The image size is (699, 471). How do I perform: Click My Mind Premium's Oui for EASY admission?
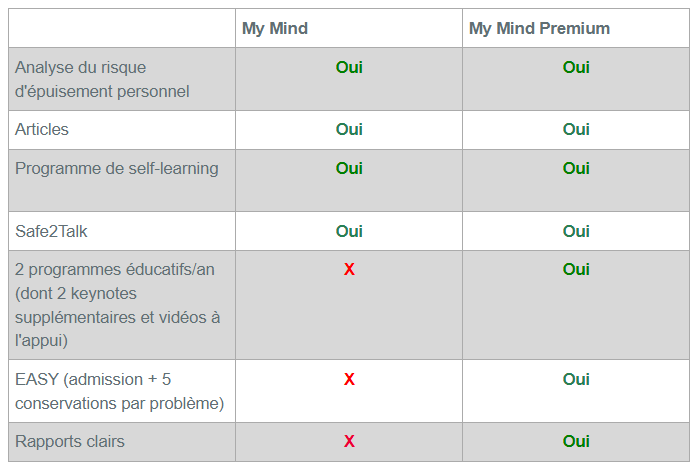[x=576, y=379]
